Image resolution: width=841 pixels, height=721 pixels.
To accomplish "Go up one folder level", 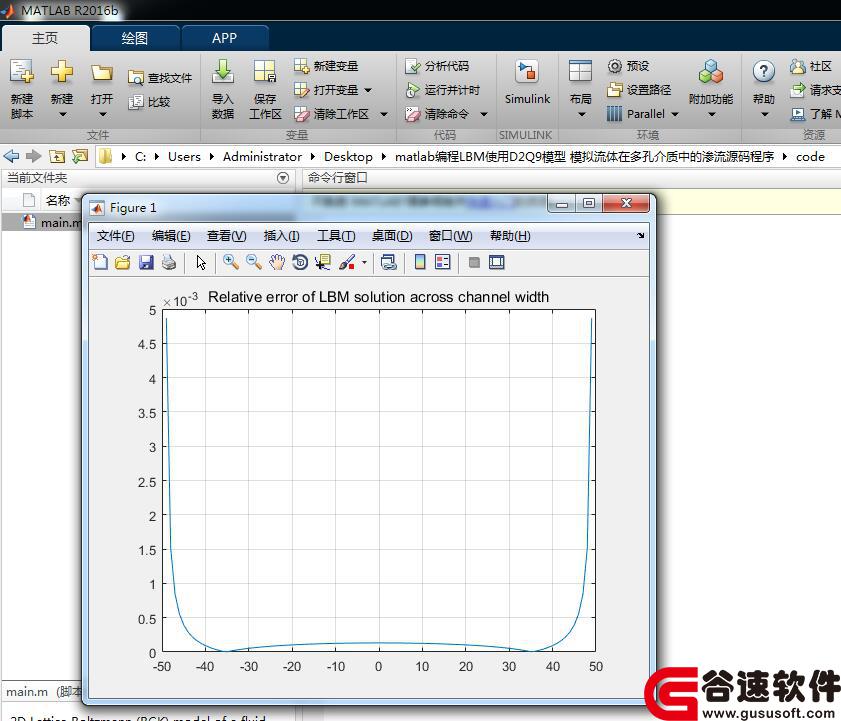I will tap(57, 156).
